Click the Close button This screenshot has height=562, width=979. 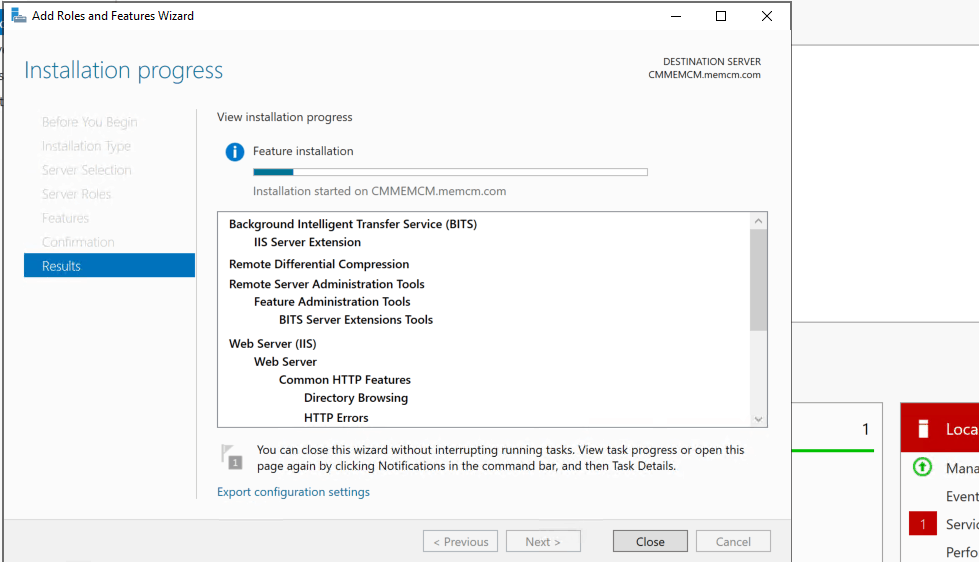point(650,541)
